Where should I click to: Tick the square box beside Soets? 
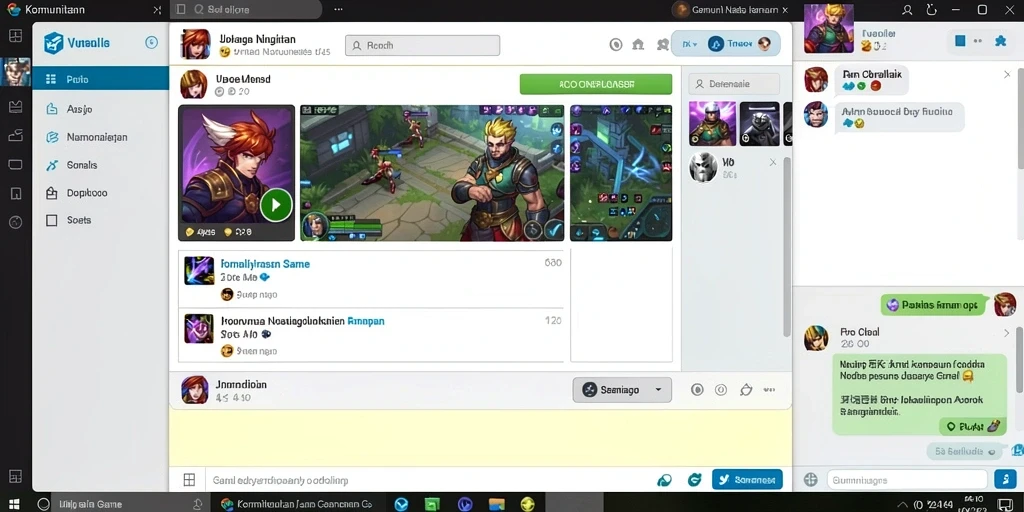point(52,220)
